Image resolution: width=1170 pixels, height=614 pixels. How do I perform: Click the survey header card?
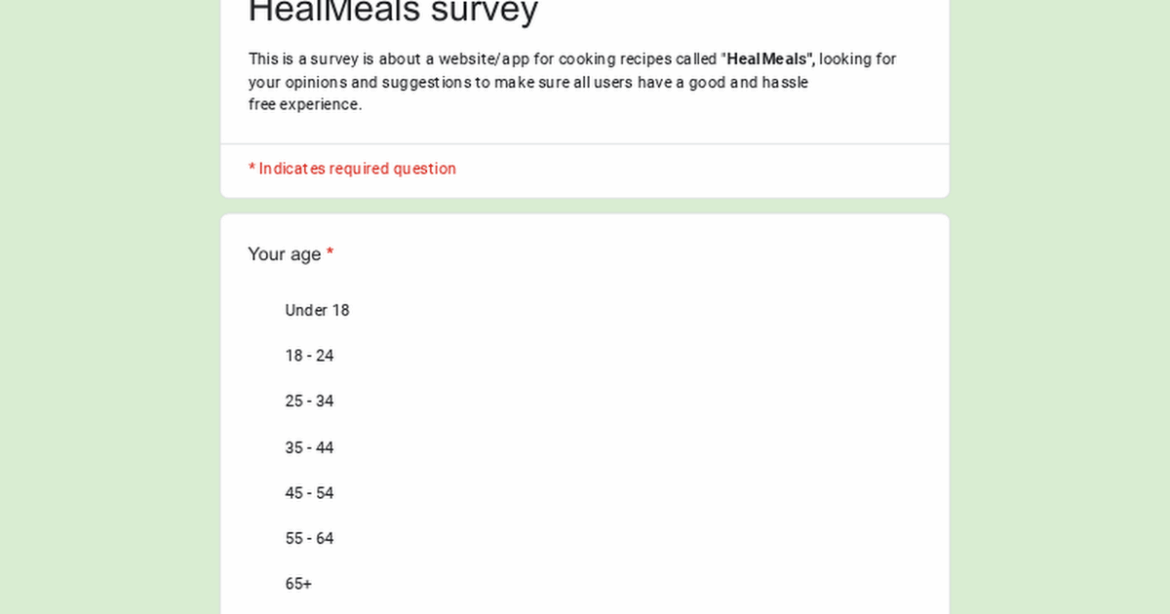585,70
